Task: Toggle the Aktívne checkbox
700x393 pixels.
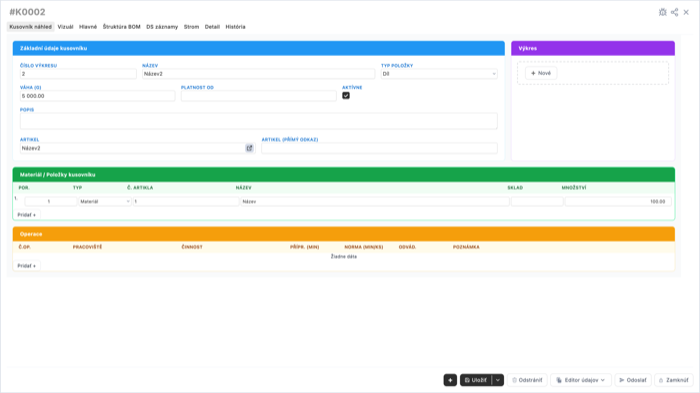Action: pyautogui.click(x=346, y=96)
